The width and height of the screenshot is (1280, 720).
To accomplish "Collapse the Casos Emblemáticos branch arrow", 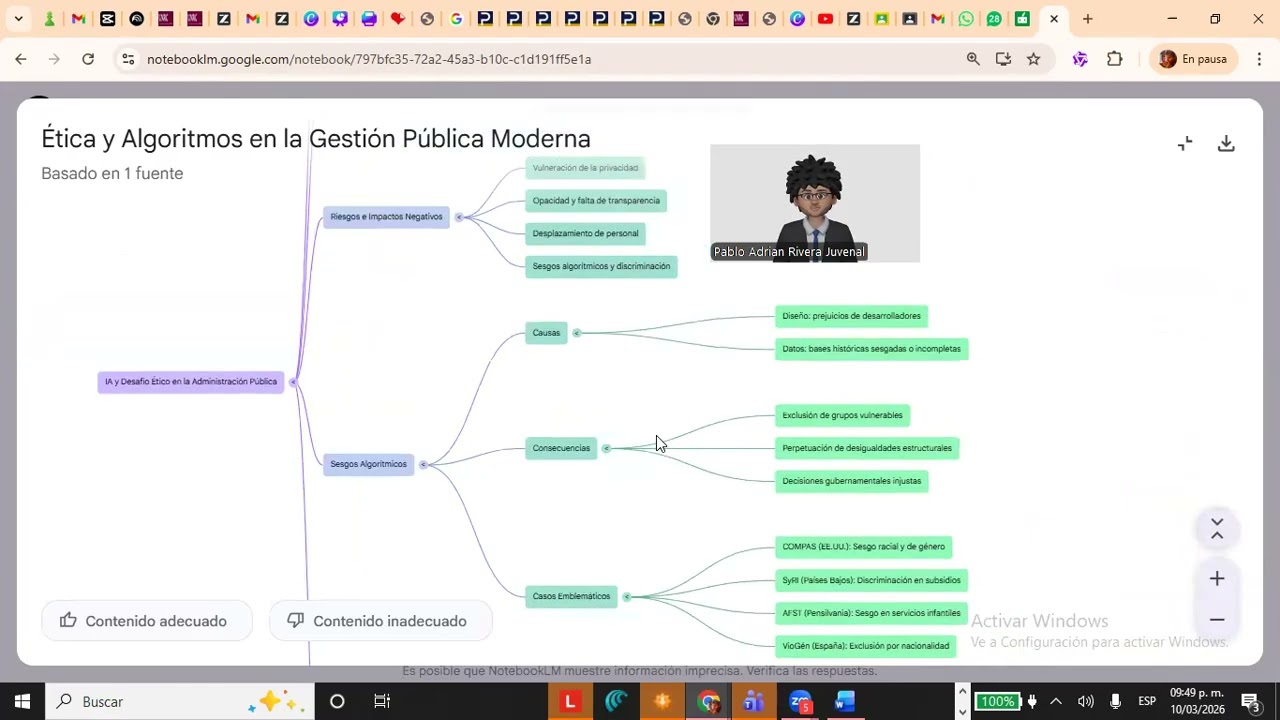I will point(626,597).
